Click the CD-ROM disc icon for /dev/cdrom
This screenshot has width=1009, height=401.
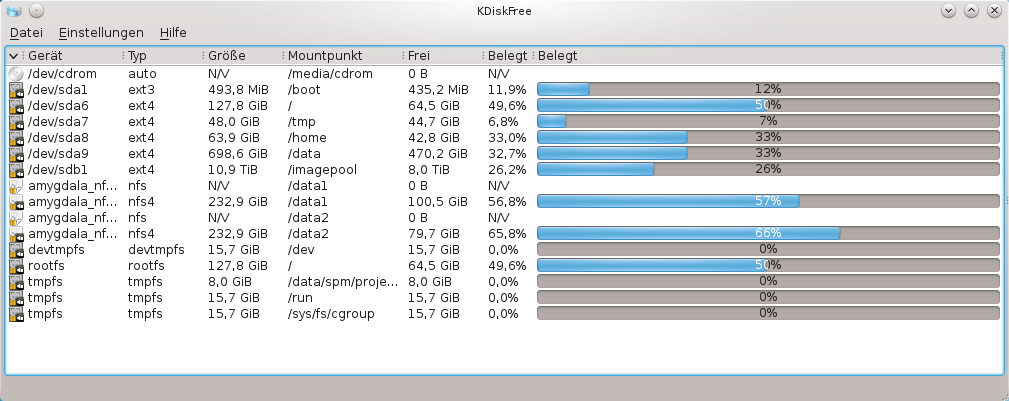pyautogui.click(x=16, y=74)
